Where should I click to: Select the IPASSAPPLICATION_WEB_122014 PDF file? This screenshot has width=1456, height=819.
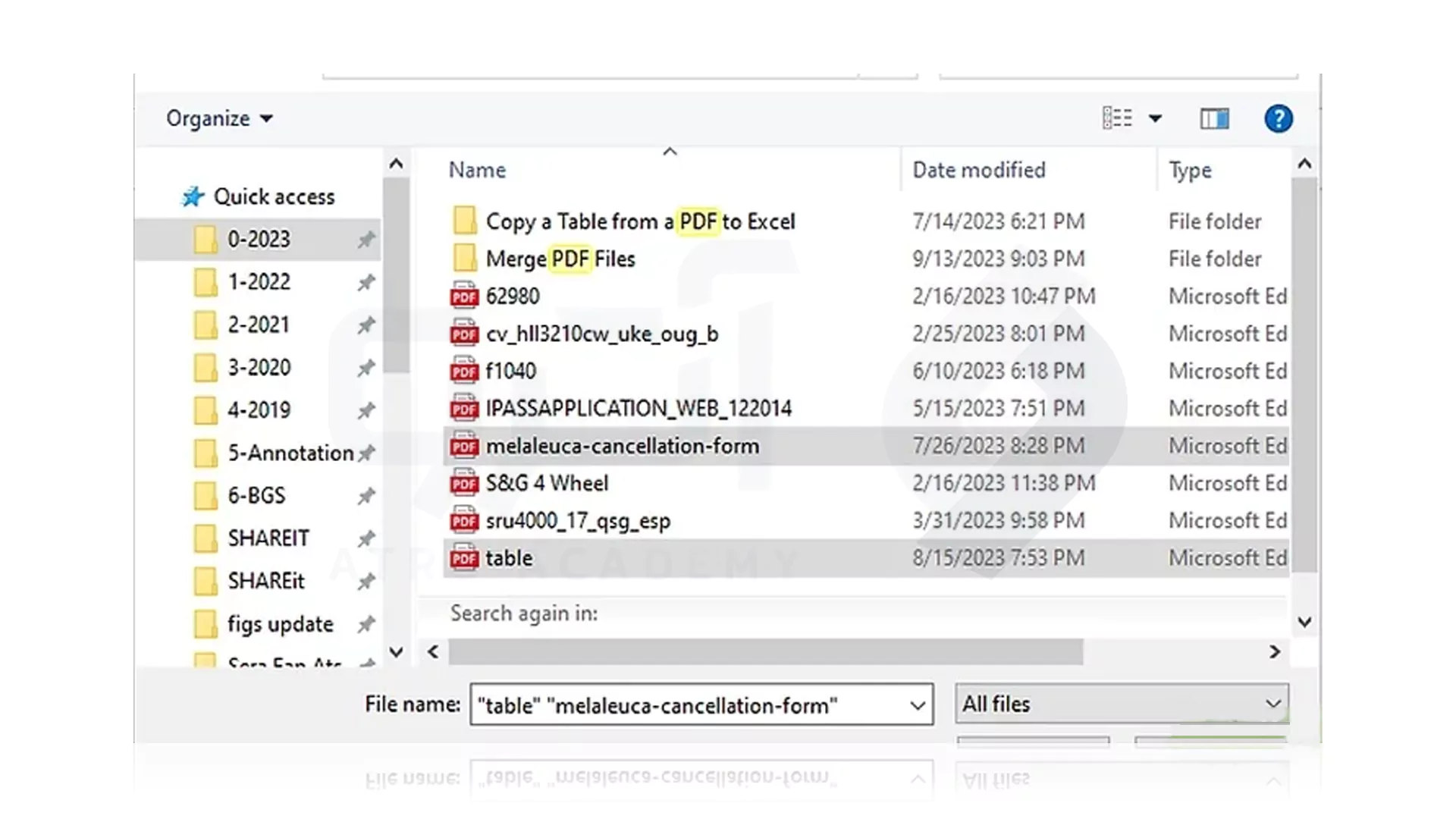click(x=639, y=408)
